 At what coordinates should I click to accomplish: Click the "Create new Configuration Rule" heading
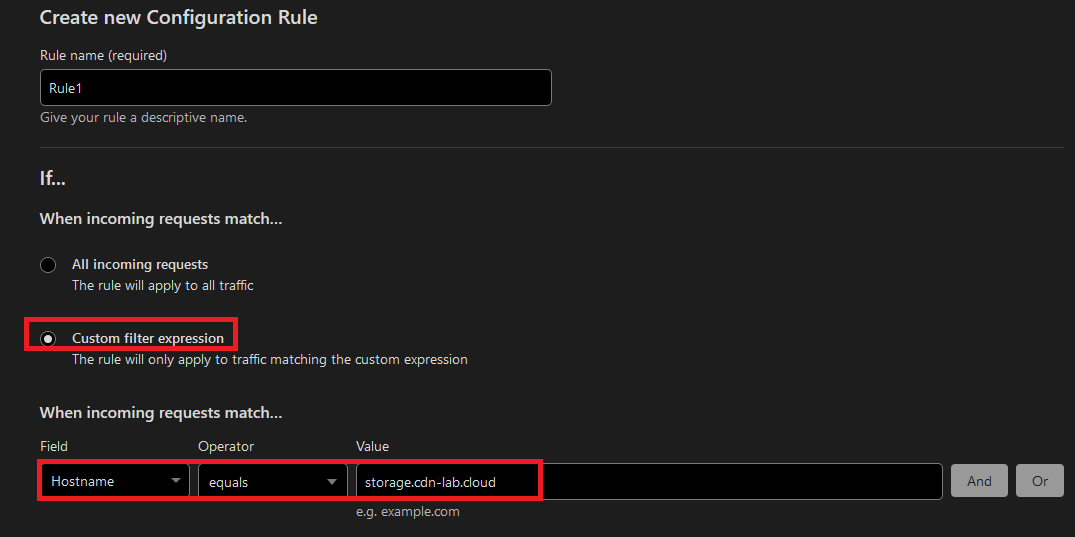coord(178,17)
